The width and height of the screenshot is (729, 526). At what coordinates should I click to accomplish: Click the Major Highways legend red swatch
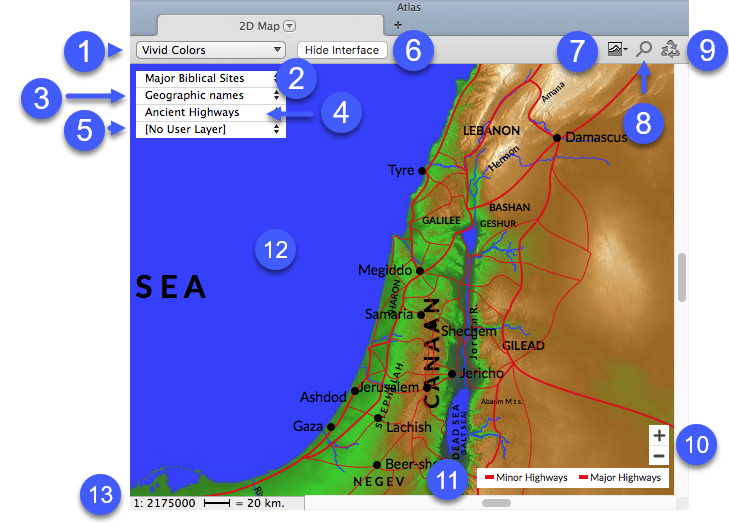[584, 478]
